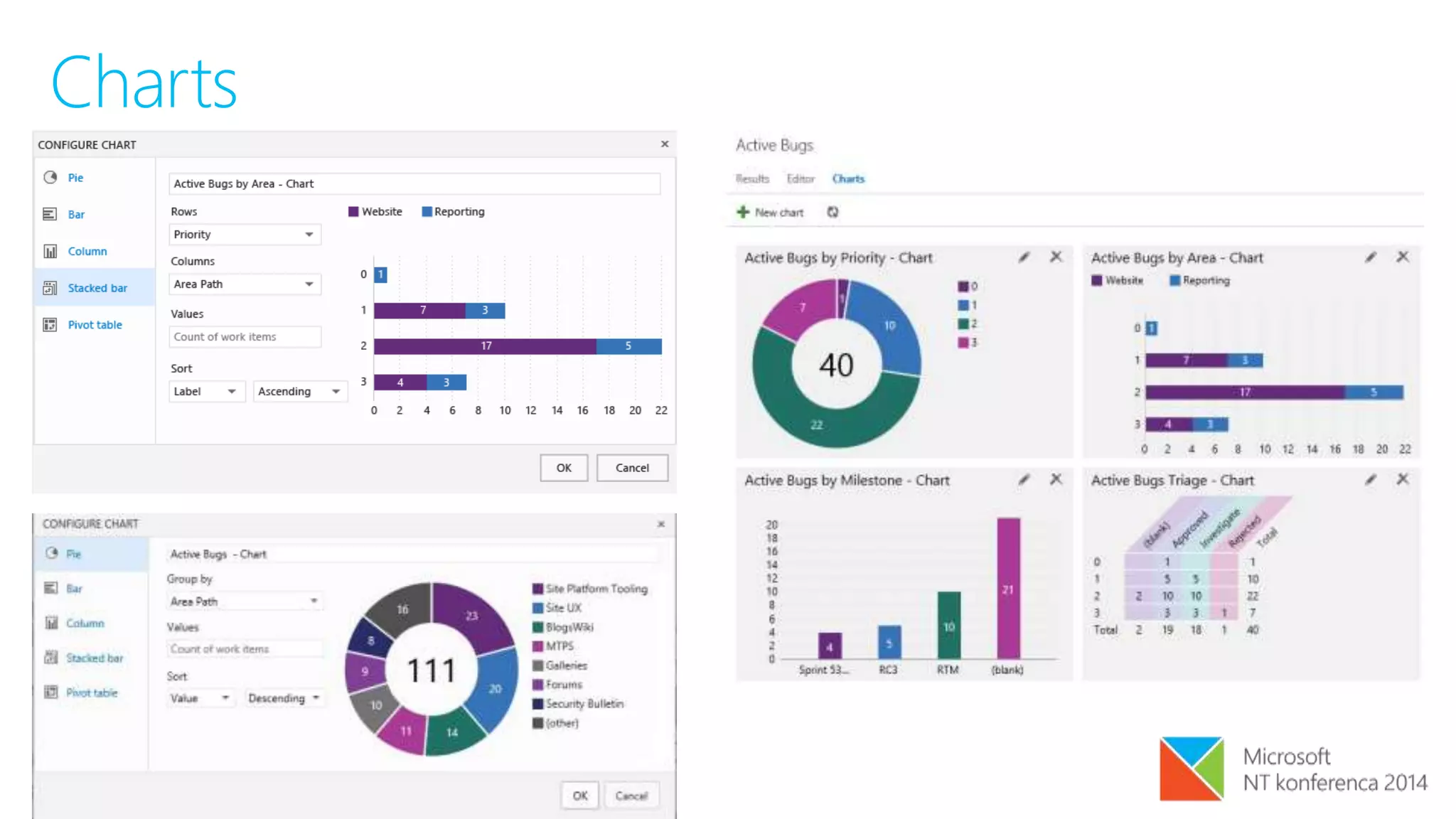The width and height of the screenshot is (1456, 819).
Task: Choose the Bar chart type icon
Action: (50, 215)
